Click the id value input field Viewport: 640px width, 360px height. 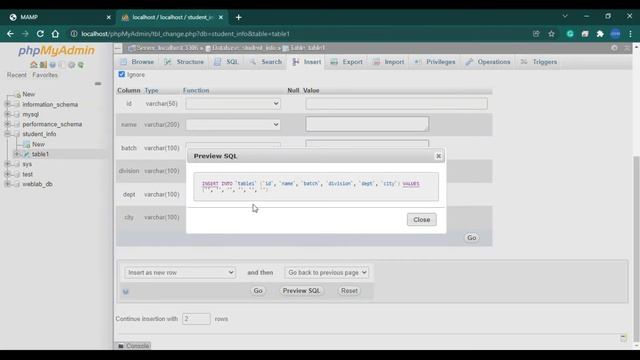(x=396, y=104)
